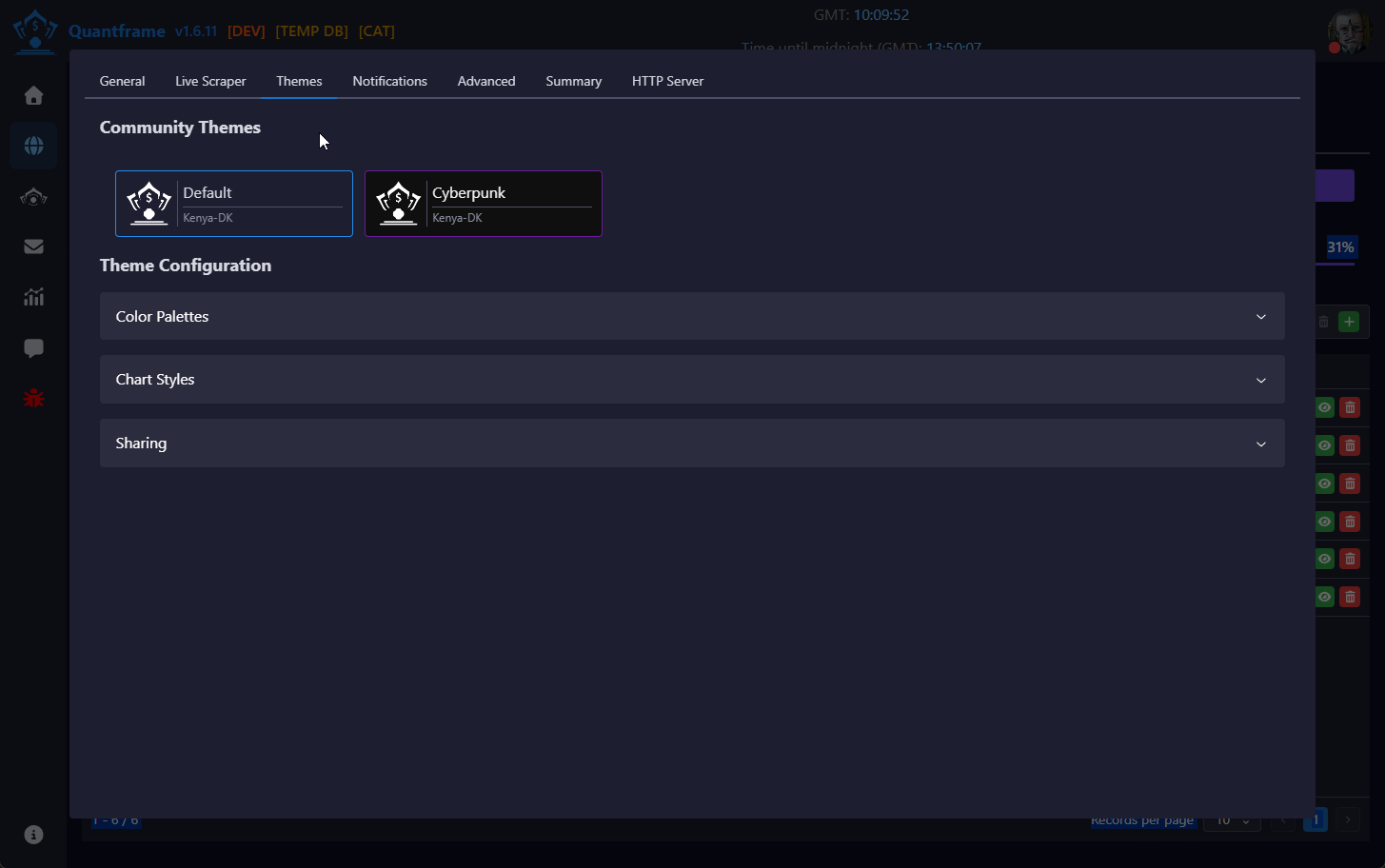This screenshot has width=1385, height=868.
Task: Click Kenya-DK under the Cyberpunk theme
Action: 457,218
